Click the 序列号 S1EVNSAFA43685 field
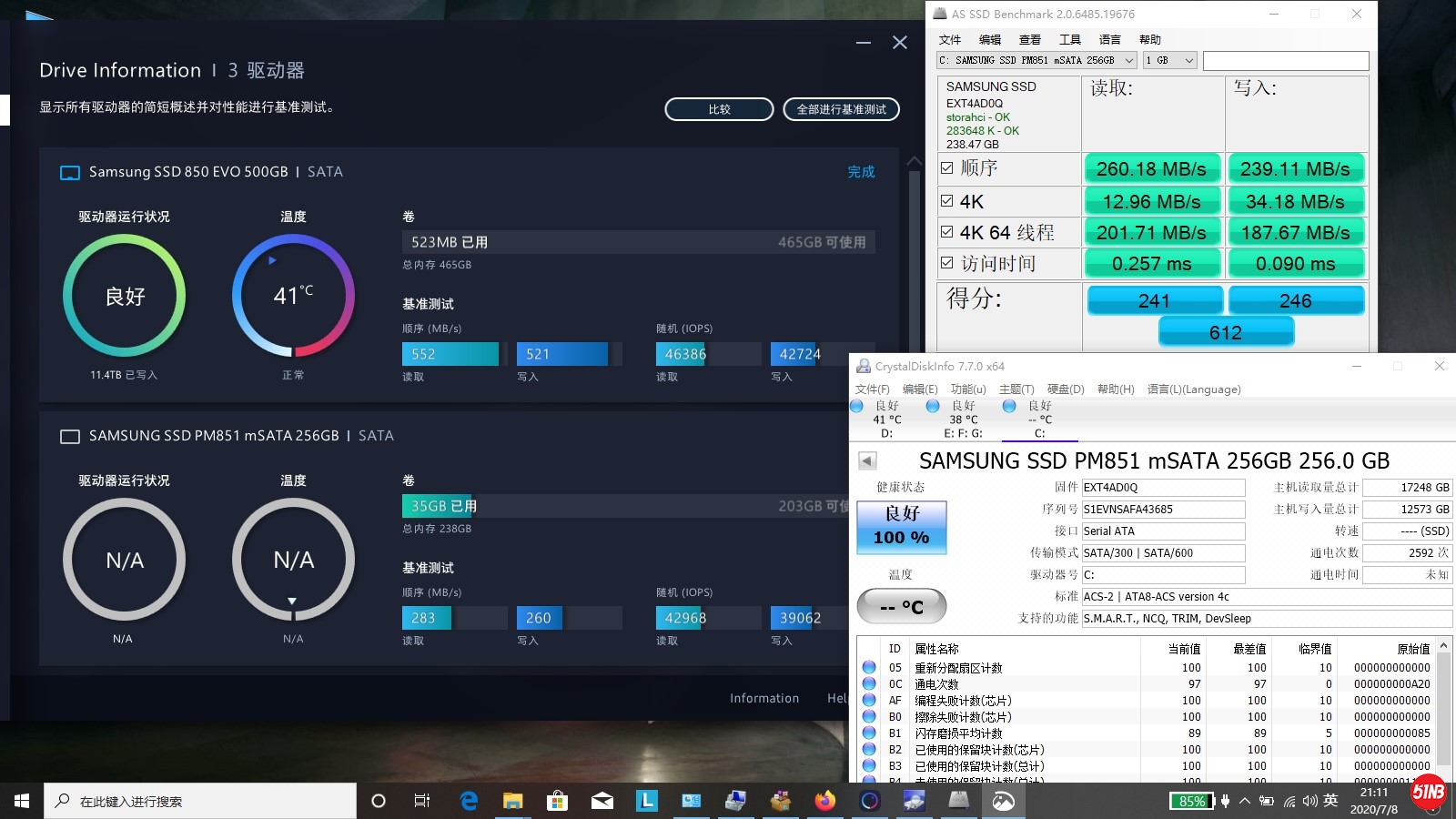1456x819 pixels. pos(1163,510)
